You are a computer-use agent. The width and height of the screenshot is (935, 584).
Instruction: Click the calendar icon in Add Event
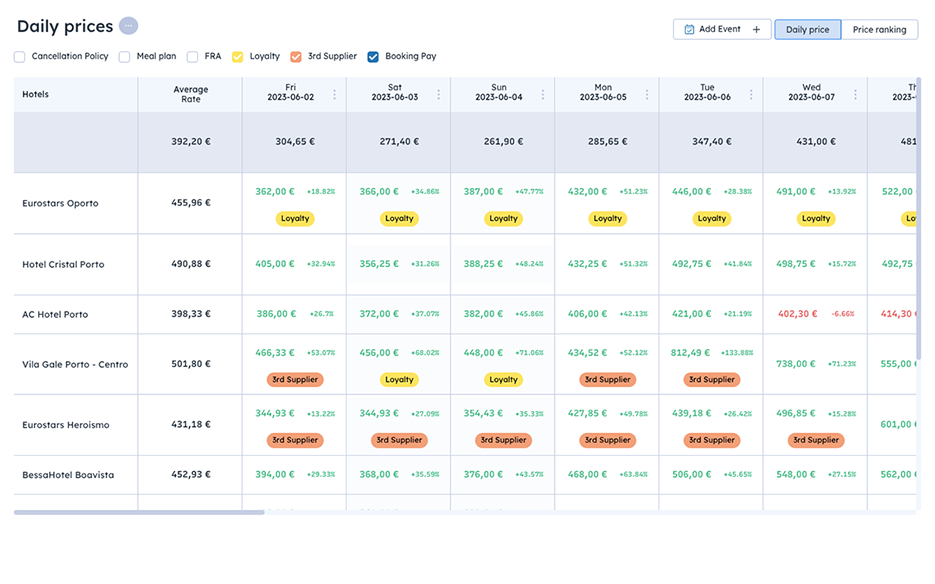pos(689,30)
